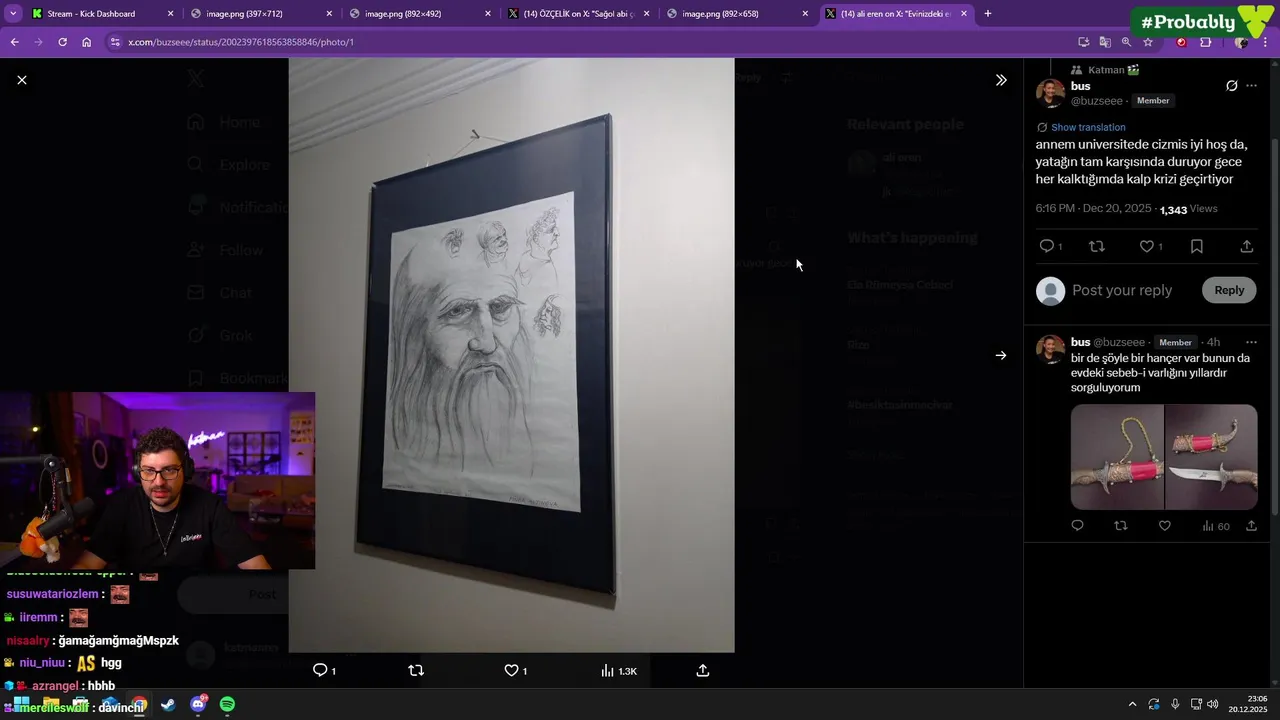Click the zoom icon in address bar
Viewport: 1280px width, 720px height.
(1126, 42)
